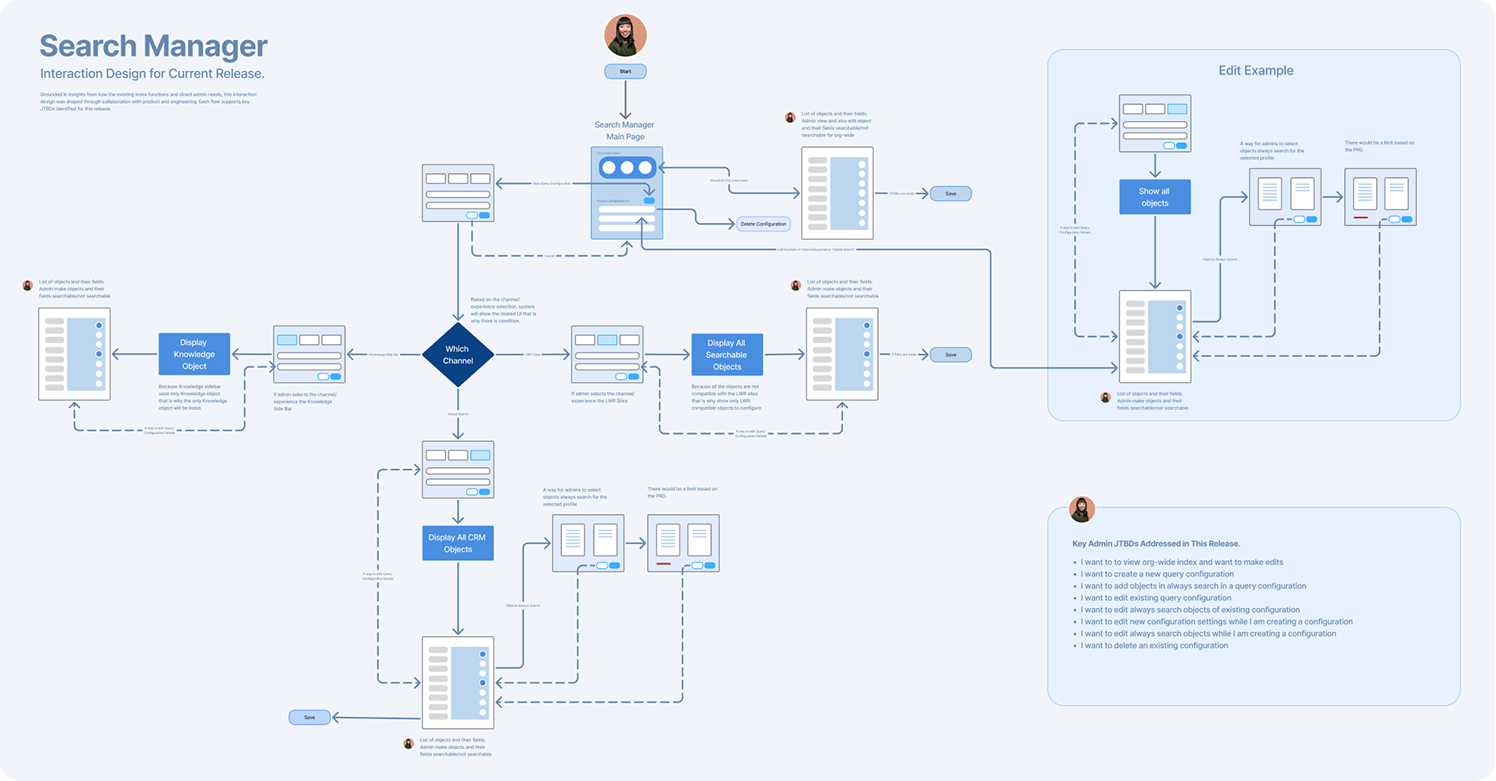This screenshot has height=781, width=1496.
Task: Click the Show all objects block in Edit Example
Action: (x=1154, y=197)
